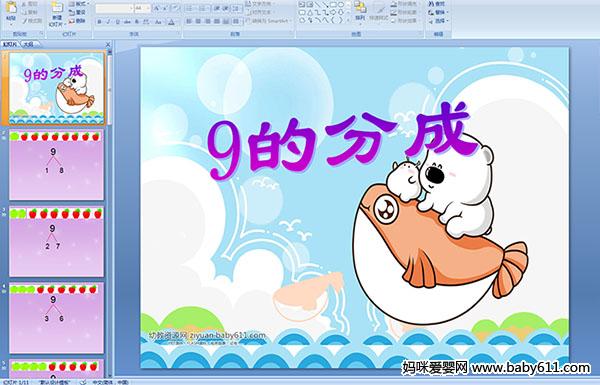Toggle Align Text Left
Screen dimensions: 600x385
(189, 21)
